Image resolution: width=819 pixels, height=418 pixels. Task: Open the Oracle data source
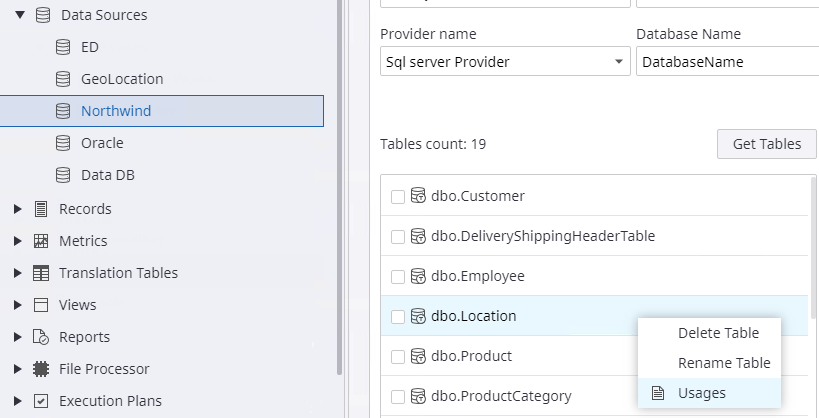click(102, 143)
